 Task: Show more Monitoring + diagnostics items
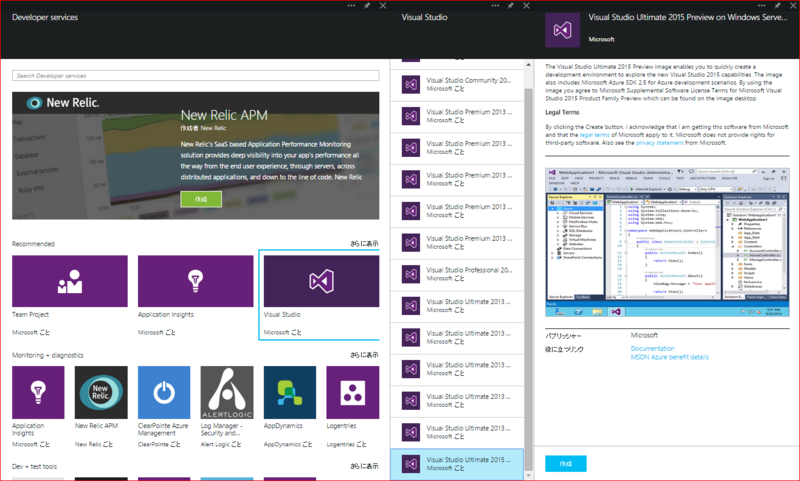click(x=364, y=355)
